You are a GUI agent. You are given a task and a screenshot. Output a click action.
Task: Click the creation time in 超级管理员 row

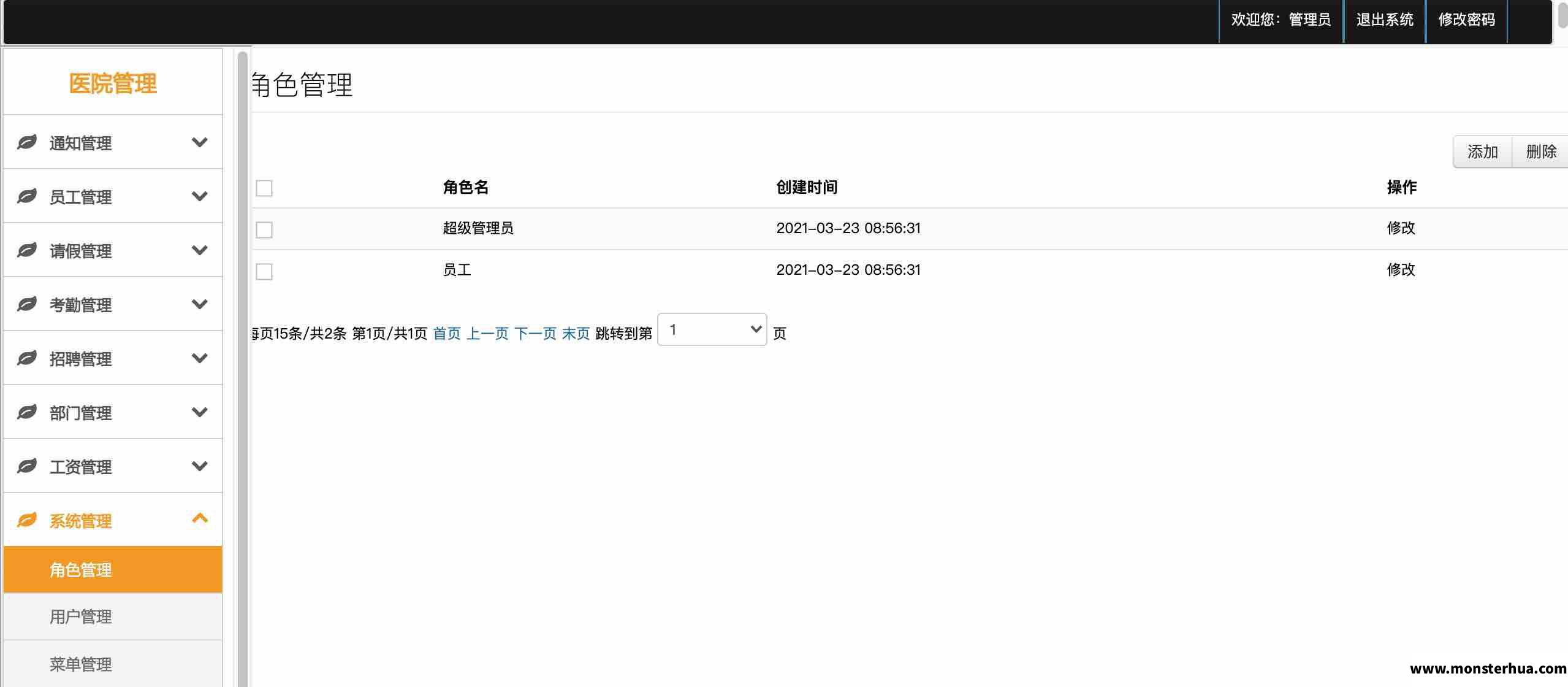pyautogui.click(x=848, y=228)
